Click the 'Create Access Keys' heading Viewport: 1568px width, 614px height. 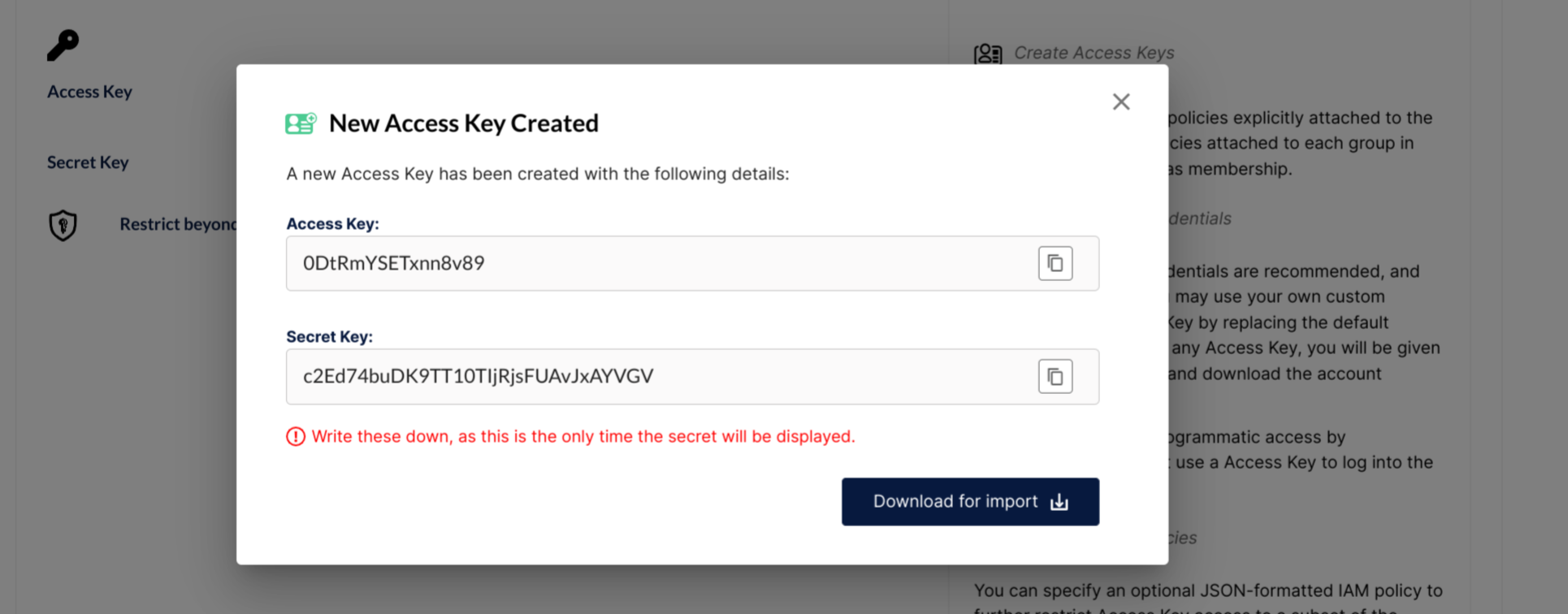1094,53
